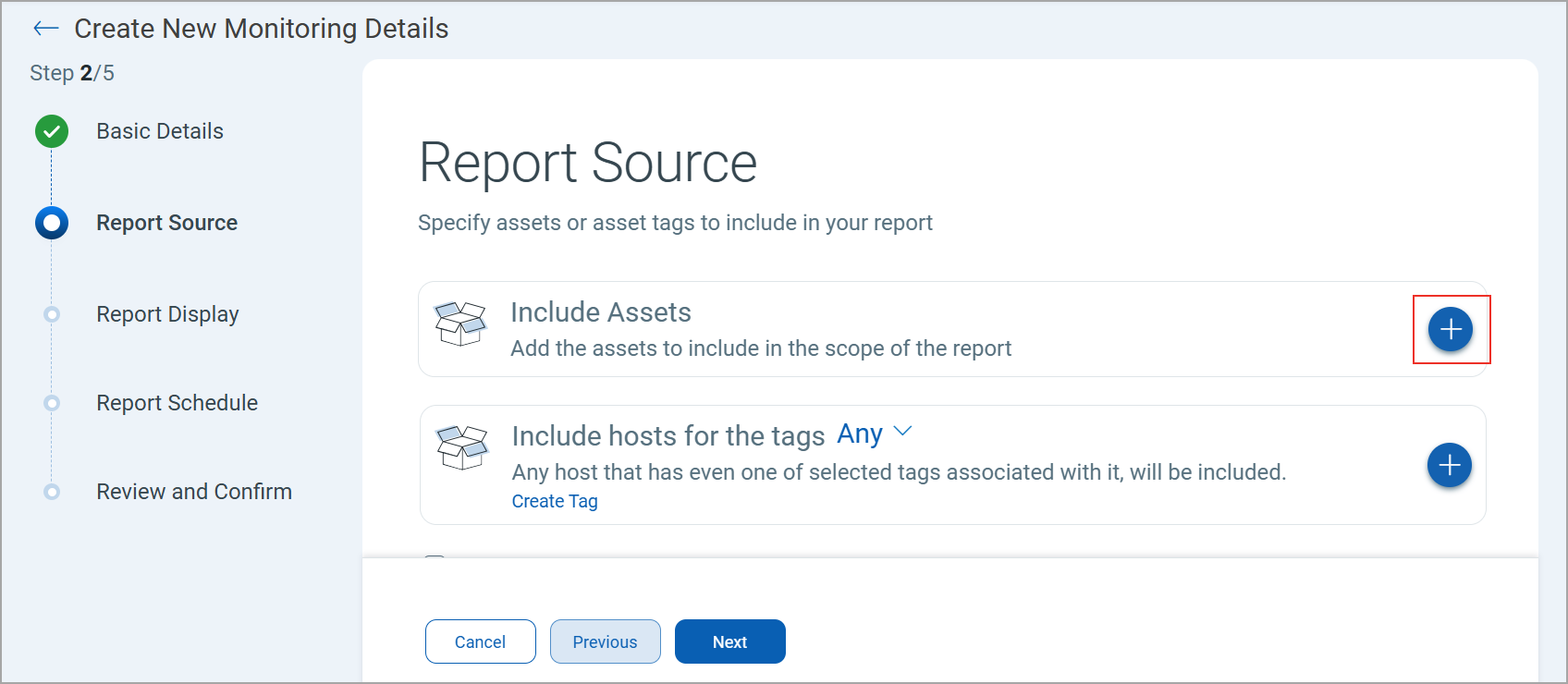Go back with the Previous button

[x=605, y=641]
